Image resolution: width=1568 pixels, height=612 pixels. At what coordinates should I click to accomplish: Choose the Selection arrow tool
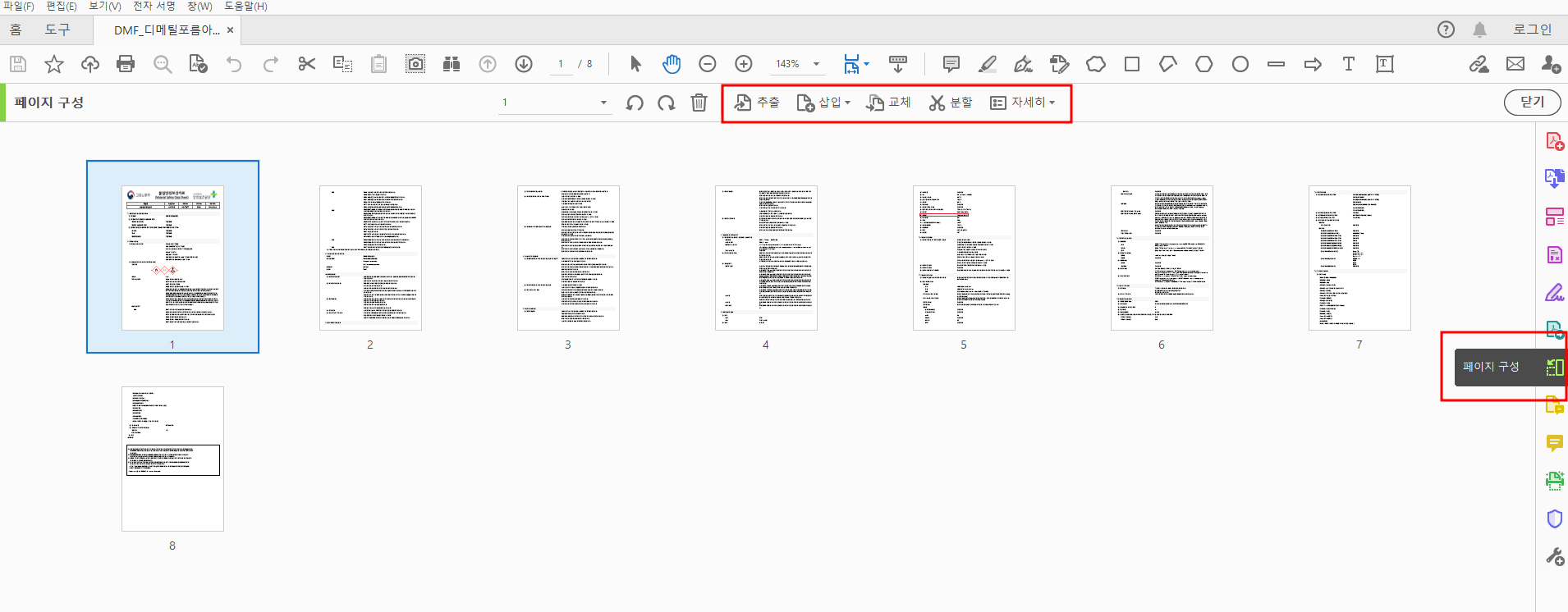pyautogui.click(x=635, y=64)
